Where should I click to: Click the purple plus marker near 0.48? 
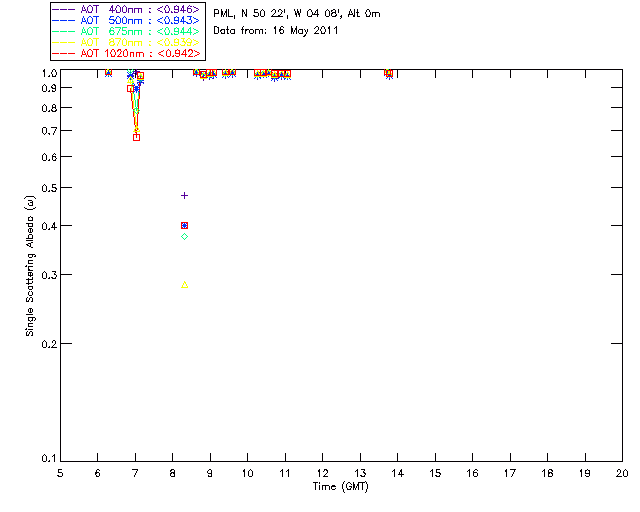[184, 196]
